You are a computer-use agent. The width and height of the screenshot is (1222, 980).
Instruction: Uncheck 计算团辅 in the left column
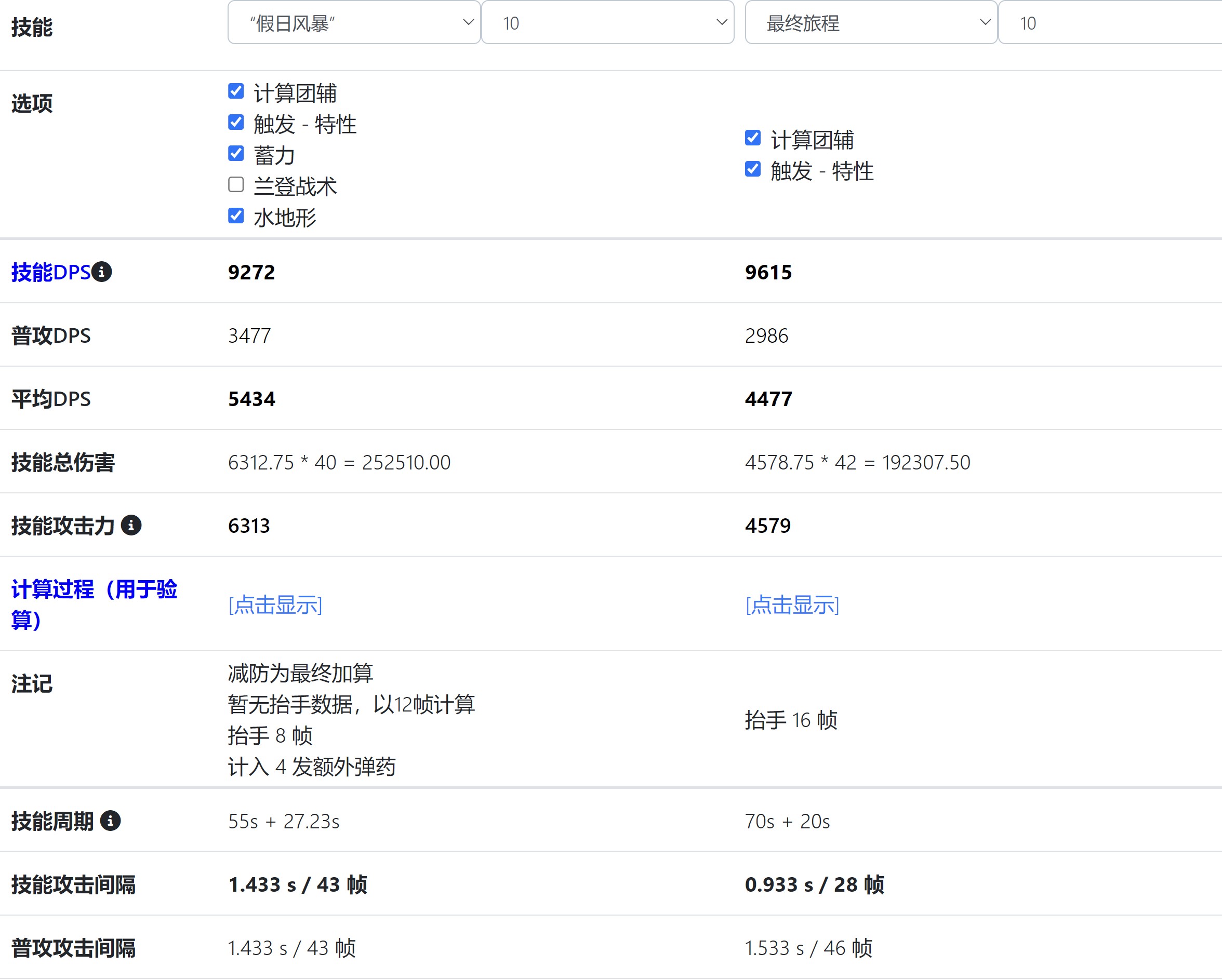[x=236, y=91]
